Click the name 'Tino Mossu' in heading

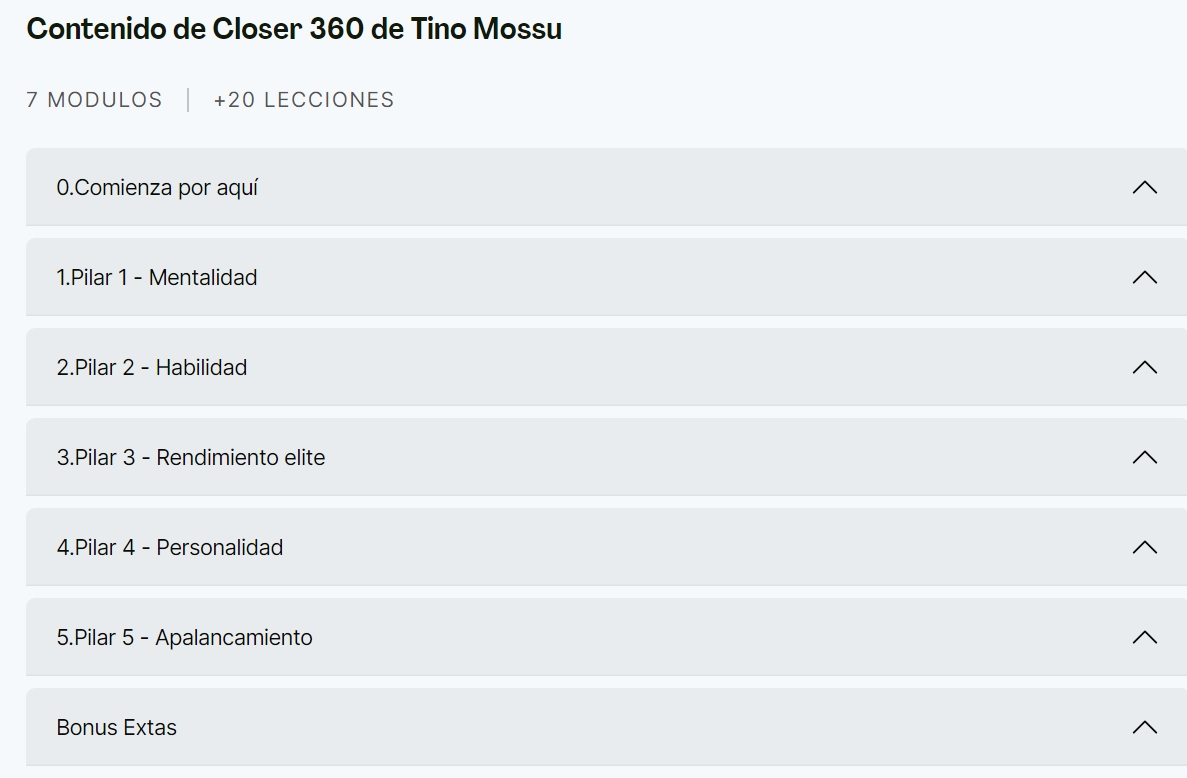point(485,29)
